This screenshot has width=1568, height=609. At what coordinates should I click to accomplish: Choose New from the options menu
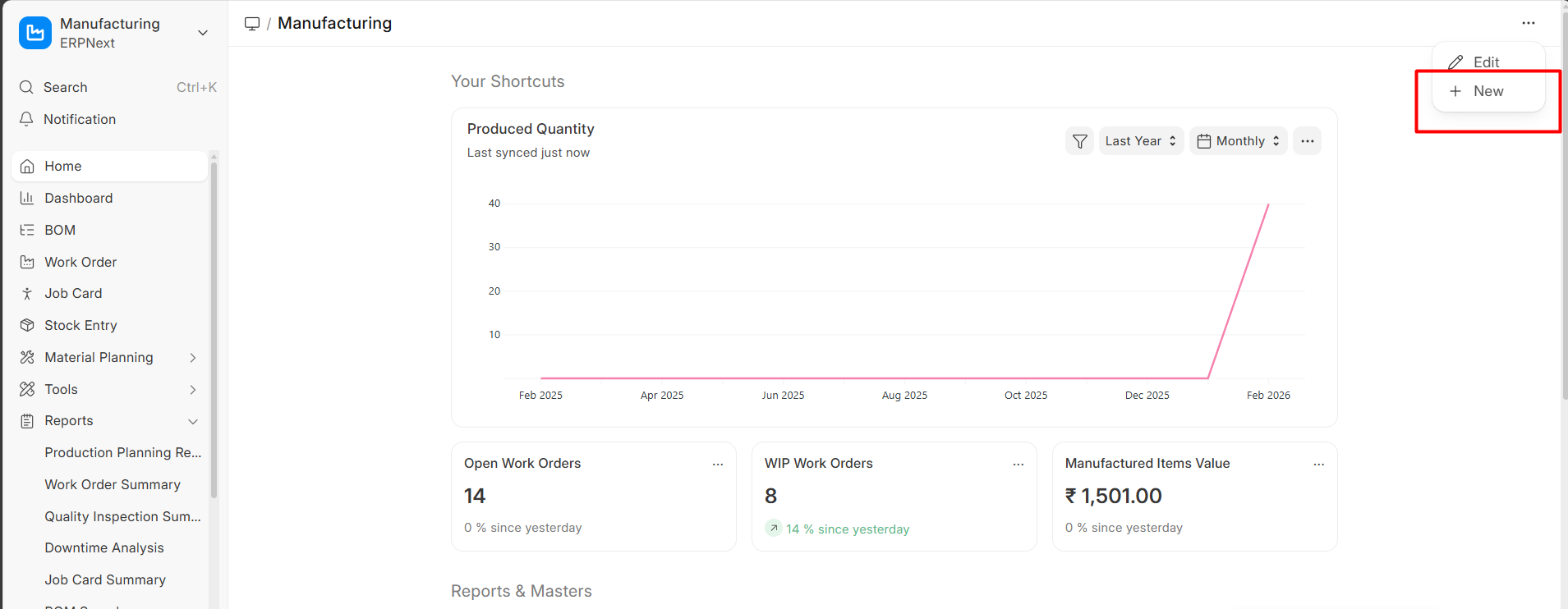click(1488, 91)
